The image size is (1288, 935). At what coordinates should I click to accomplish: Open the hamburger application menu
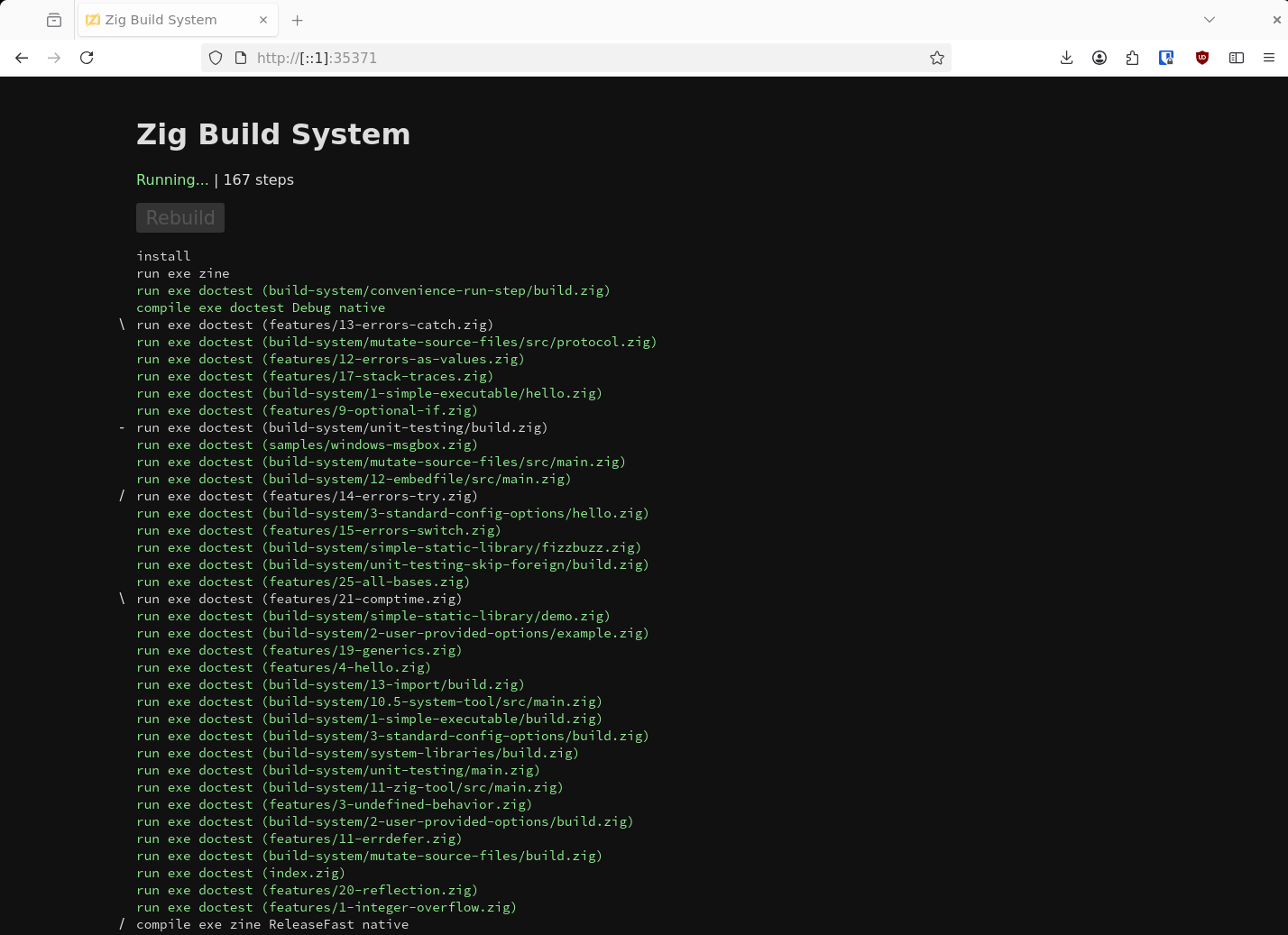point(1270,58)
